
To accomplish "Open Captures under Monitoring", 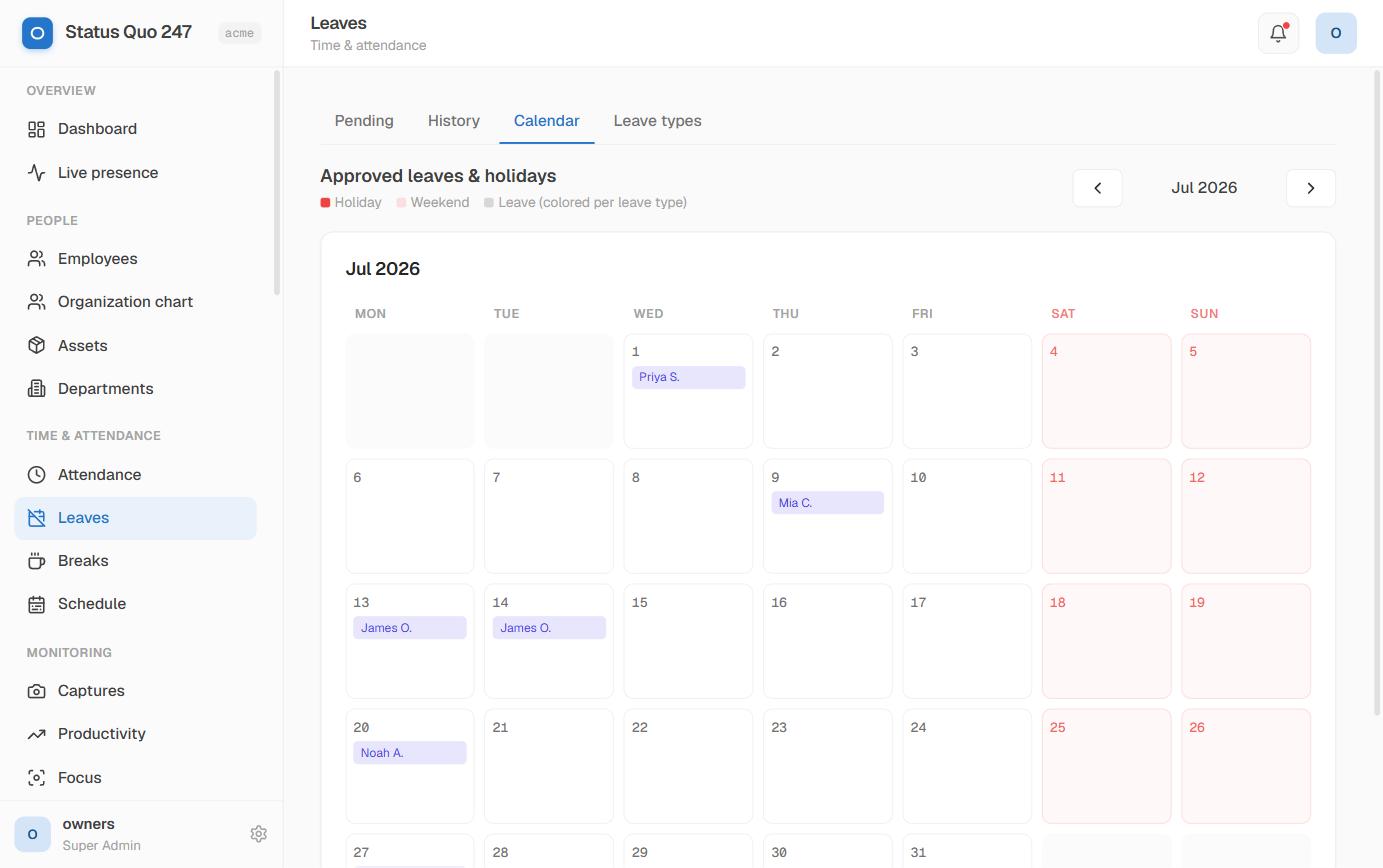I will click(136, 691).
